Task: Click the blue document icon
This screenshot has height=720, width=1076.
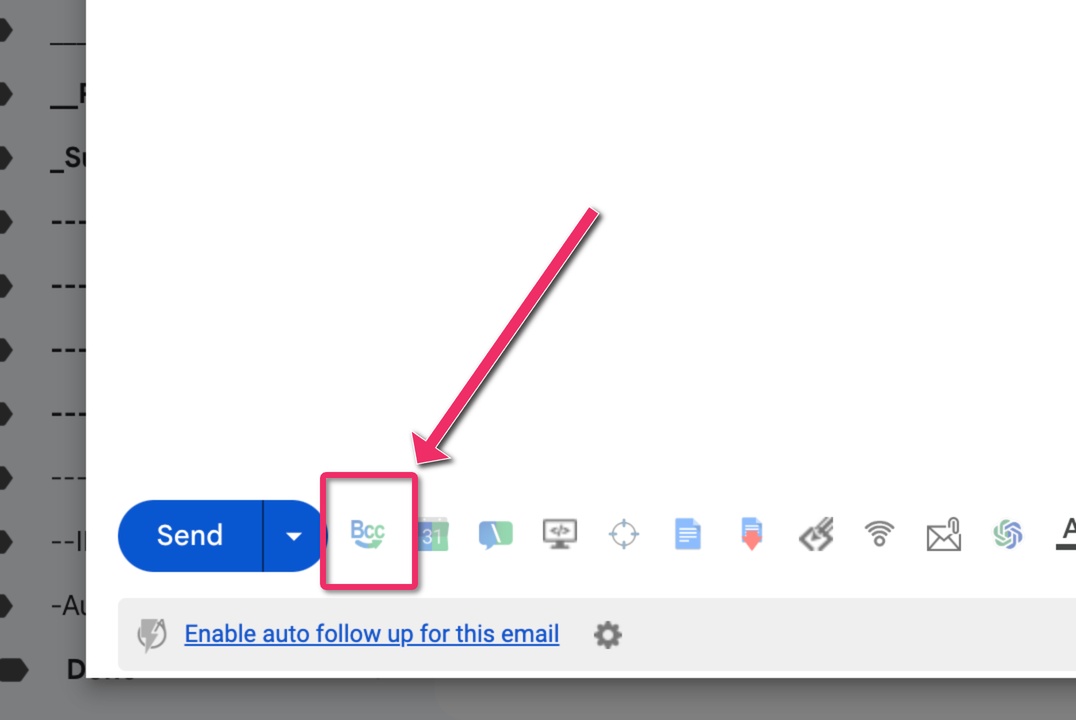Action: pyautogui.click(x=688, y=534)
